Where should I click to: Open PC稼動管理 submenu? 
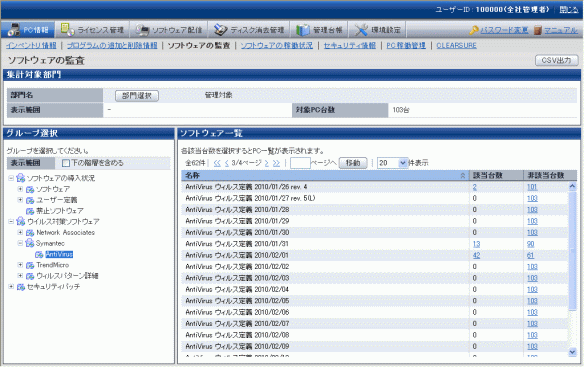406,45
